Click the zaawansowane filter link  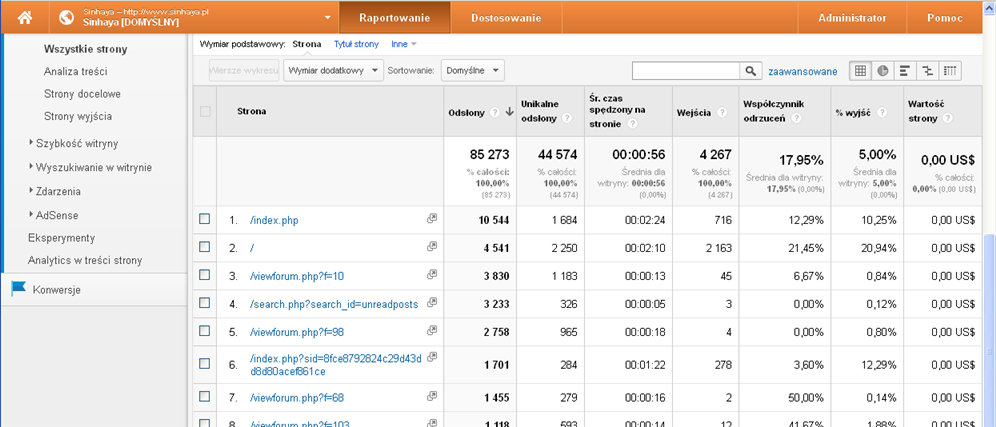[802, 72]
